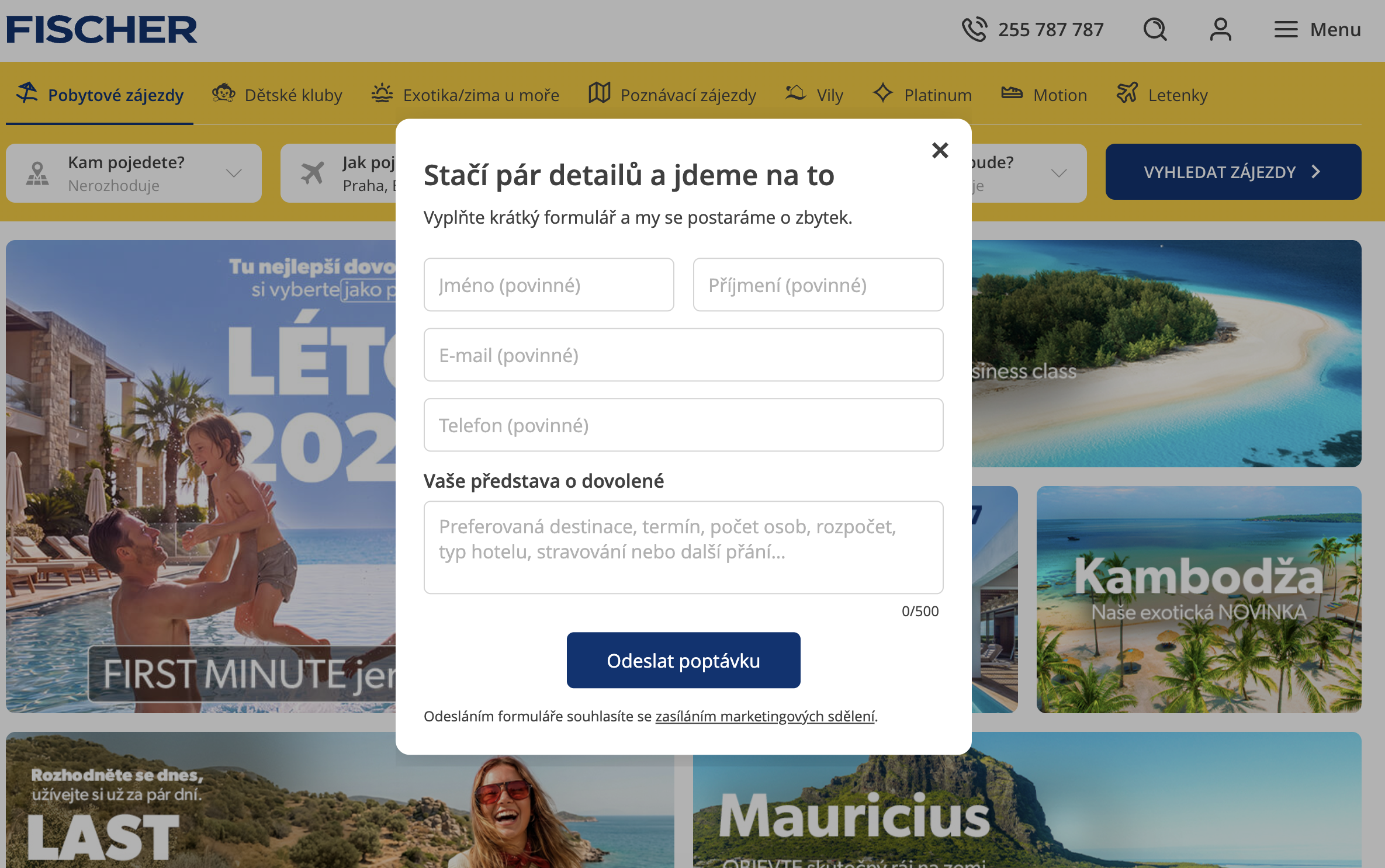Select the Pobytové zájezdy tab
The image size is (1385, 868).
point(100,95)
